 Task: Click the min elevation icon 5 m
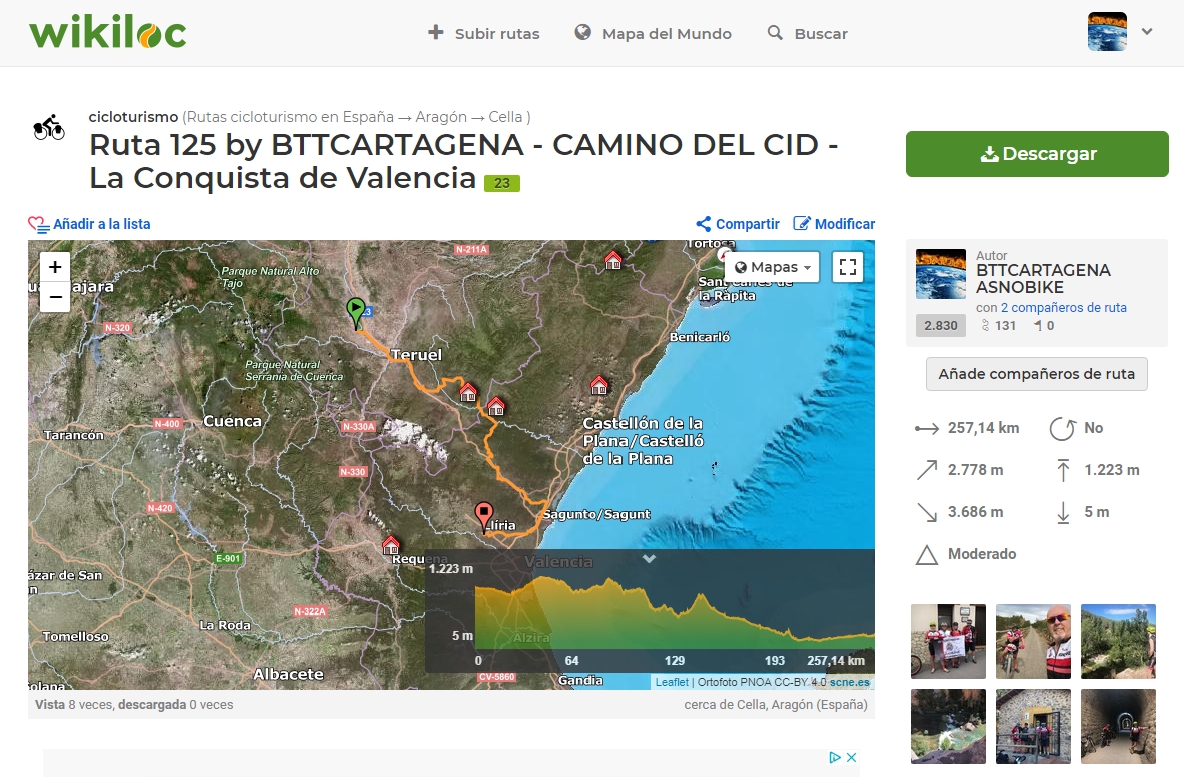[x=1063, y=512]
